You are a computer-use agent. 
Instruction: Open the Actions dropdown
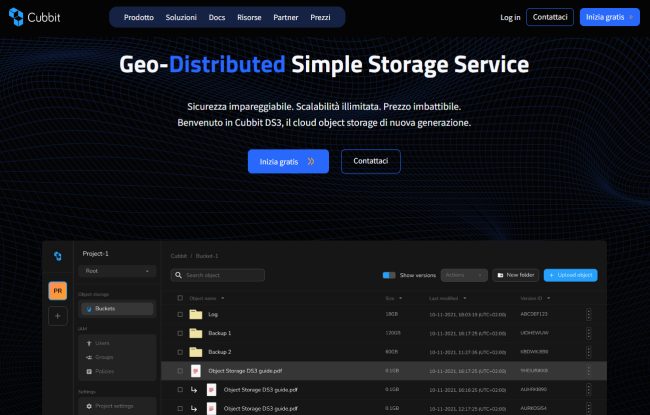(464, 275)
